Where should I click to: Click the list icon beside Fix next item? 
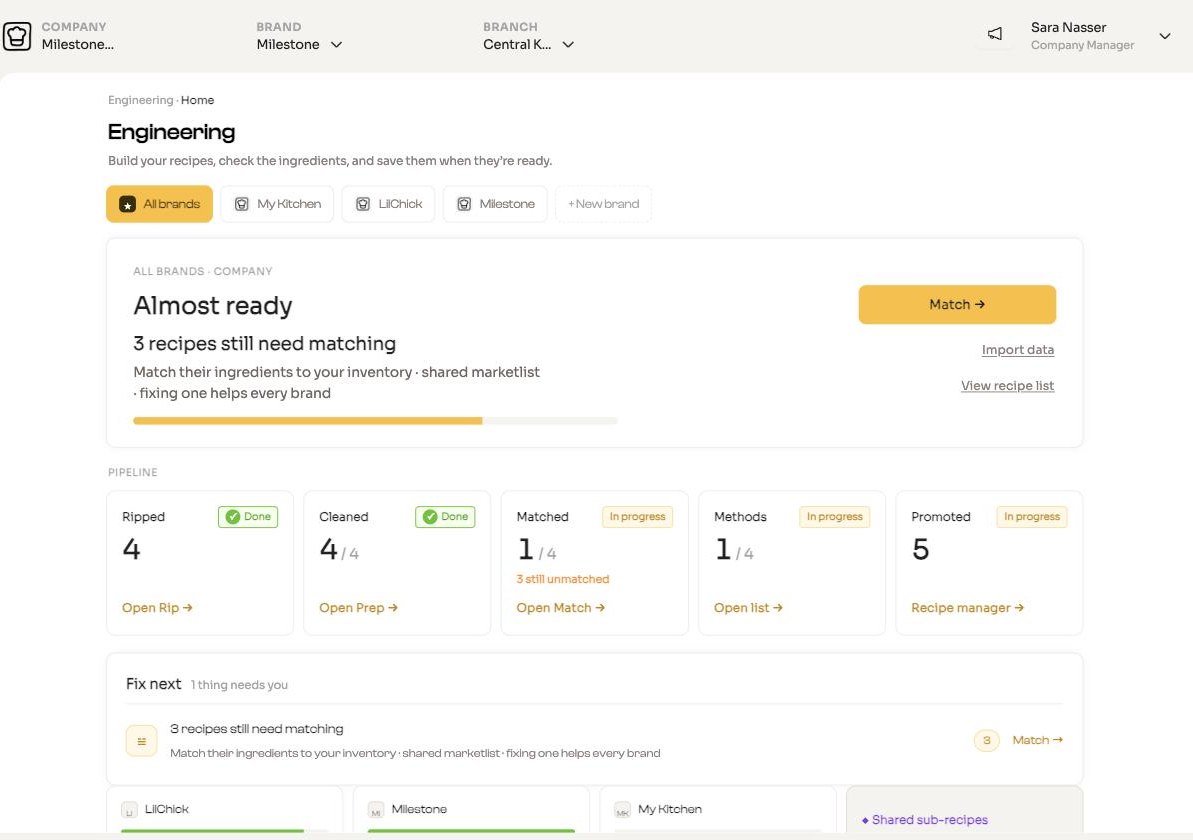point(142,741)
